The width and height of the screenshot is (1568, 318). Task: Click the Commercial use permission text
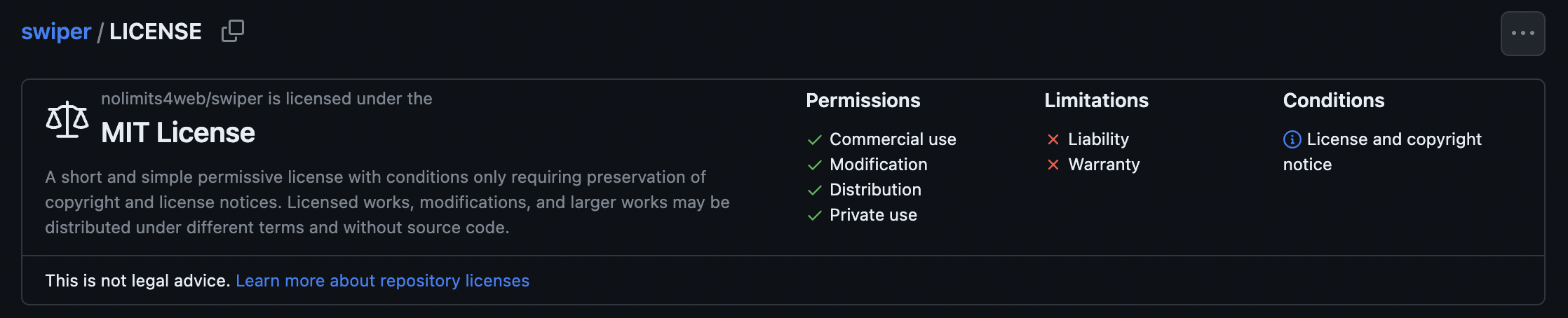point(893,139)
